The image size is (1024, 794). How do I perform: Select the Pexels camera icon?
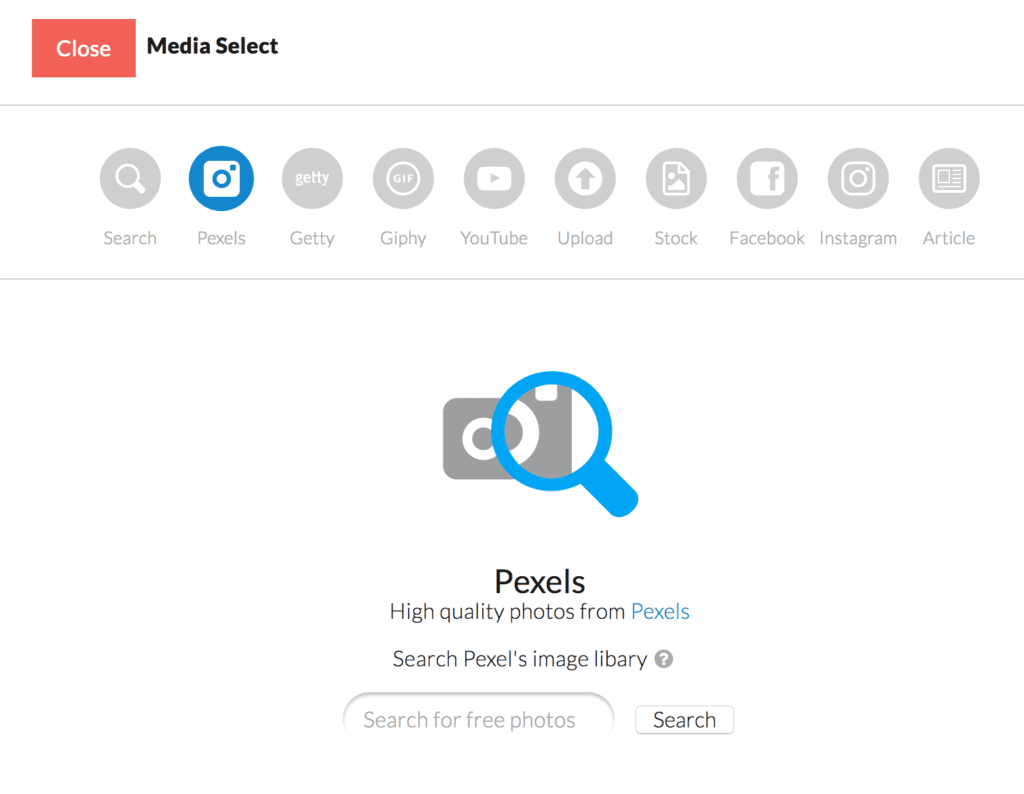click(x=221, y=178)
